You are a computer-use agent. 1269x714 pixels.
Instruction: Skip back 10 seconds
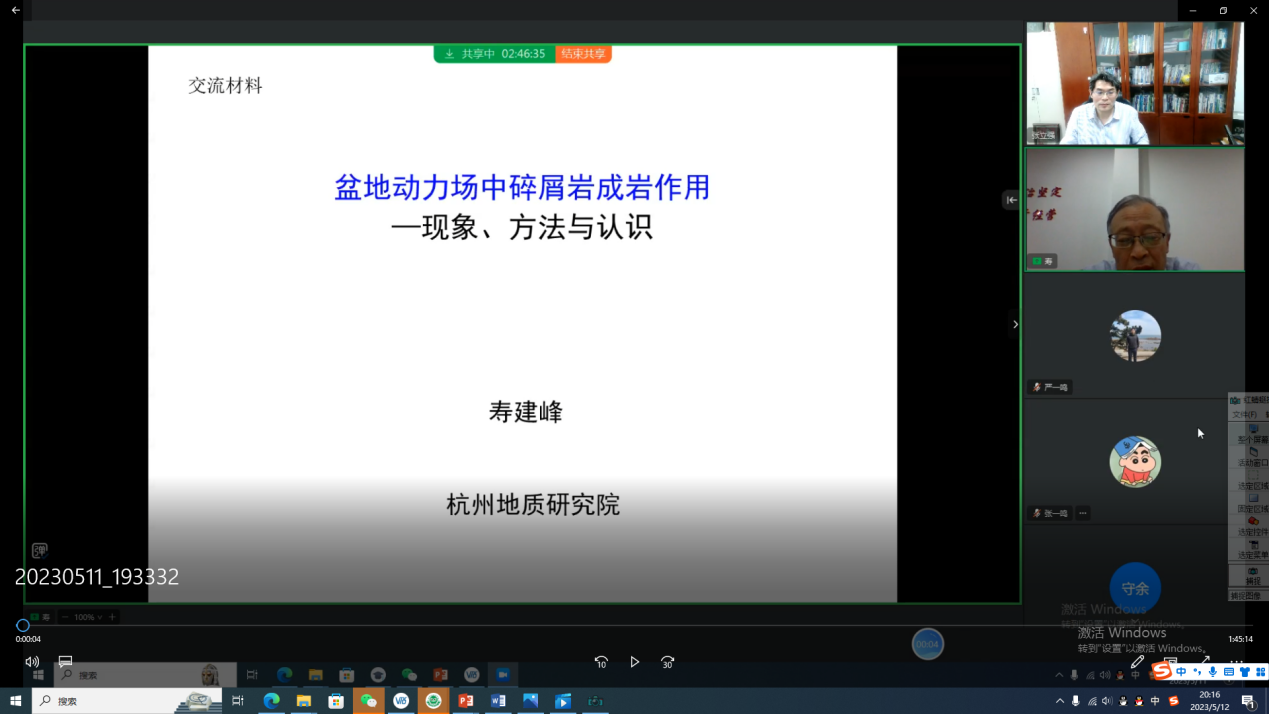(x=601, y=662)
